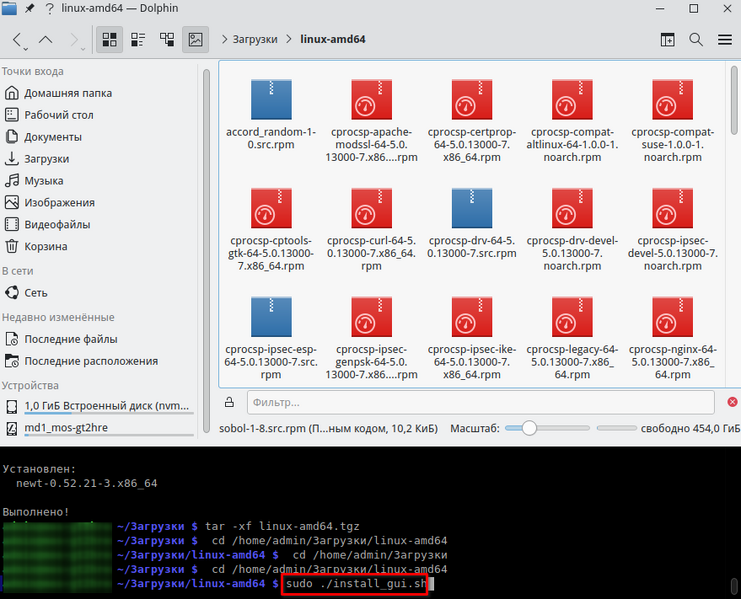Click the Фильтр text field
This screenshot has width=741, height=599.
click(x=478, y=402)
